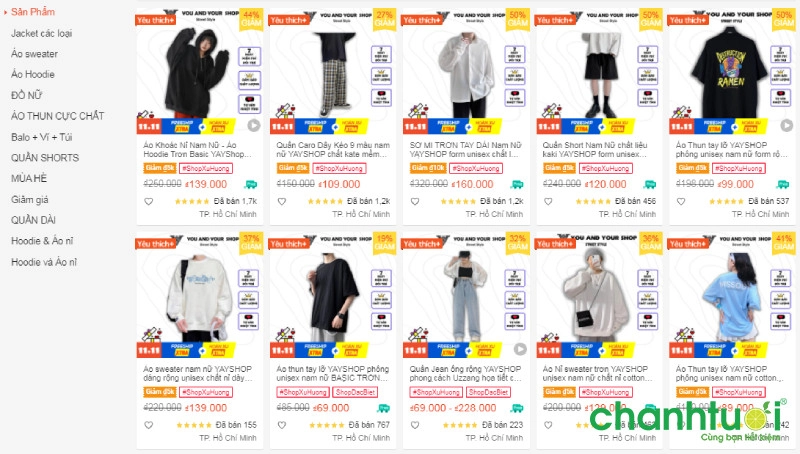Image resolution: width=800 pixels, height=454 pixels.
Task: Play video on black hoodie product image
Action: [x=254, y=125]
